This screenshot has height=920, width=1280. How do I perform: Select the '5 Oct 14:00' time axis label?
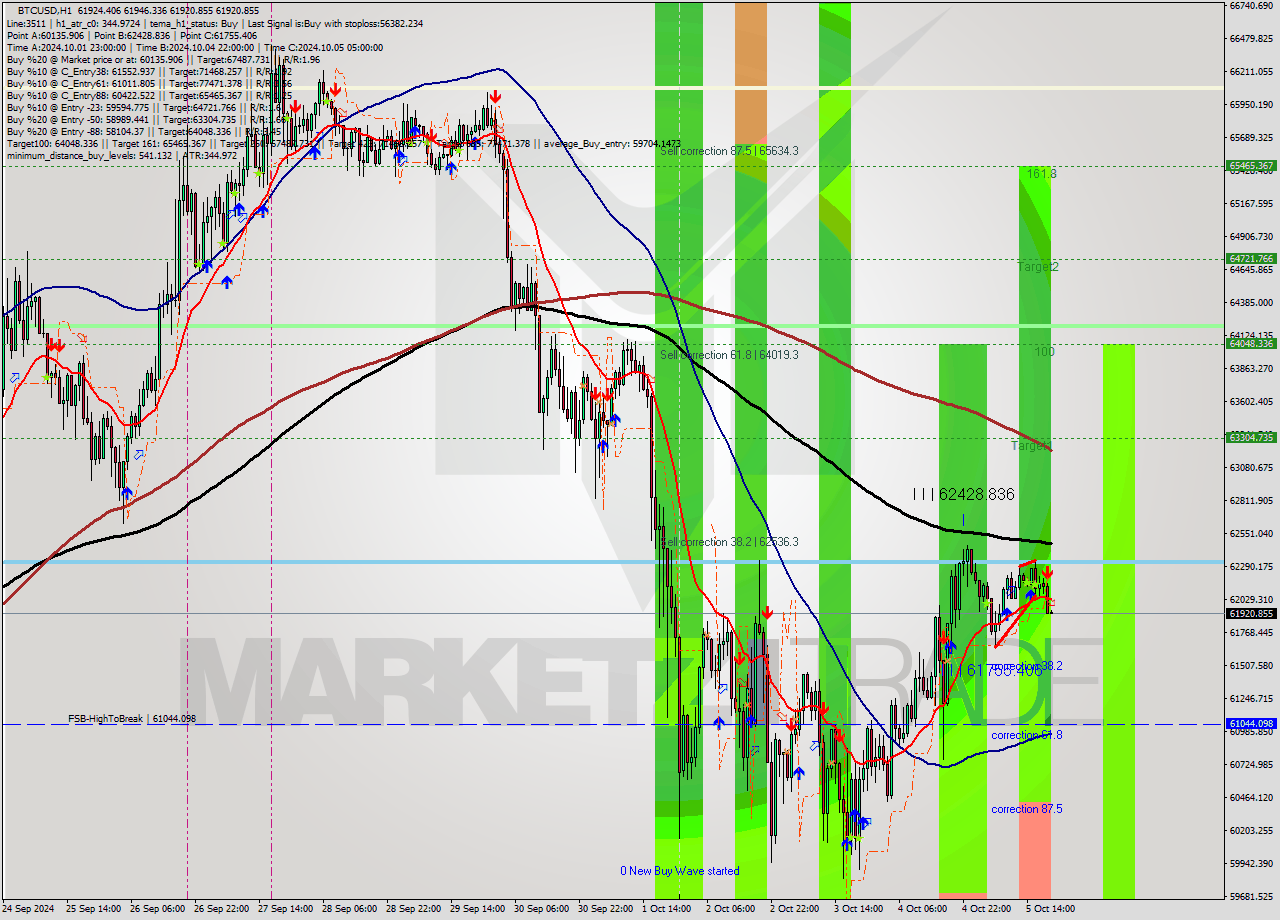1051,909
